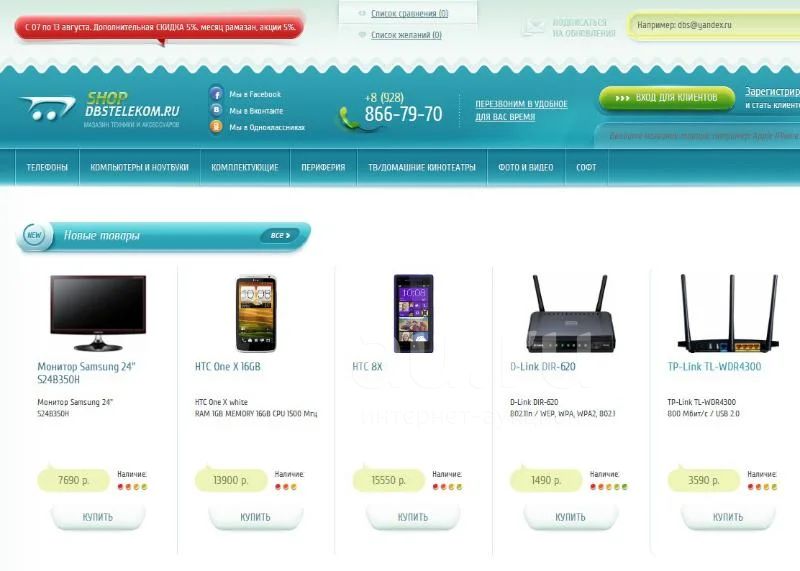Screen dimensions: 800x571
Task: Focus the email subscription input field
Action: point(715,24)
